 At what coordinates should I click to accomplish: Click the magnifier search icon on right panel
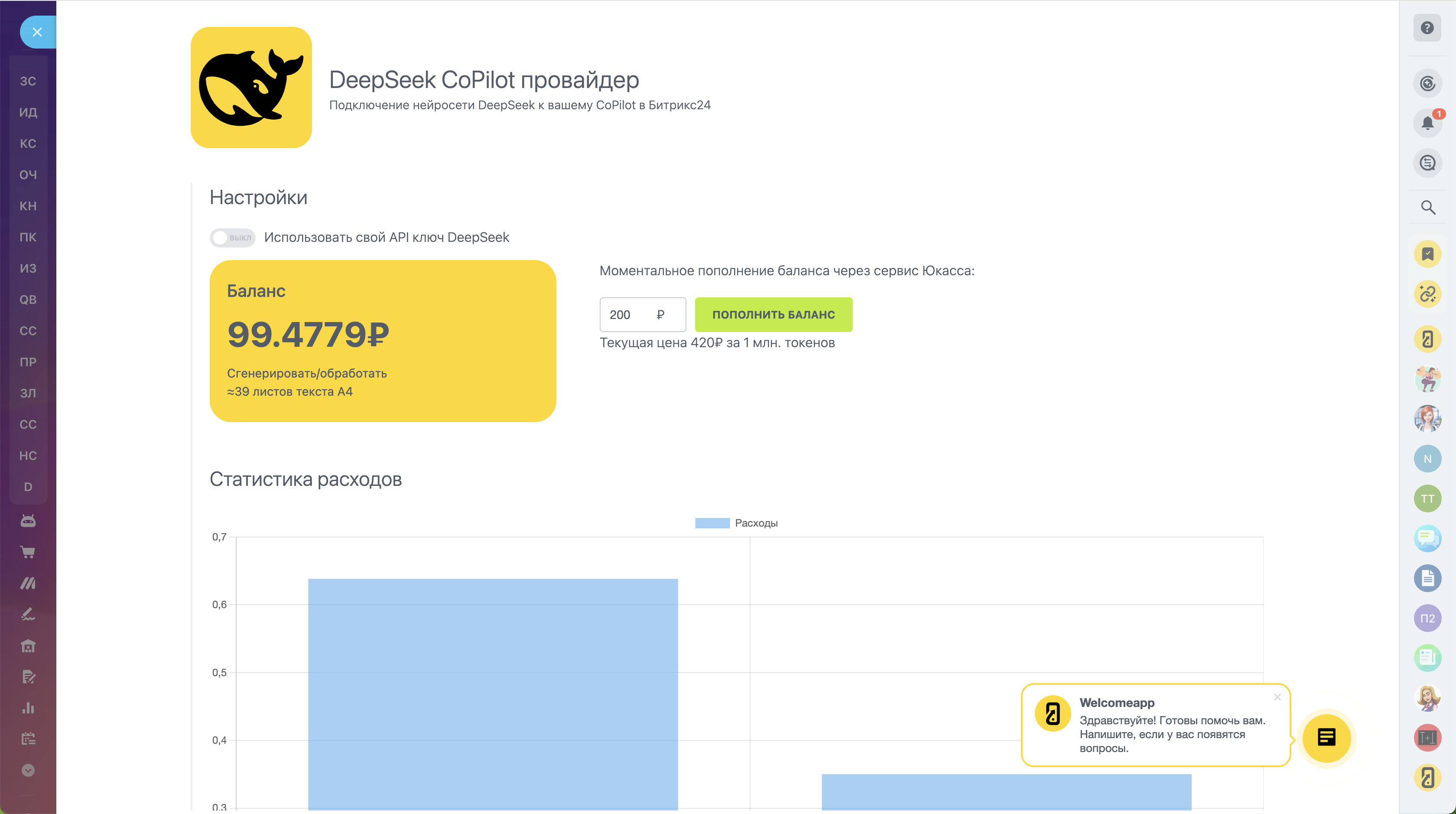pyautogui.click(x=1428, y=208)
